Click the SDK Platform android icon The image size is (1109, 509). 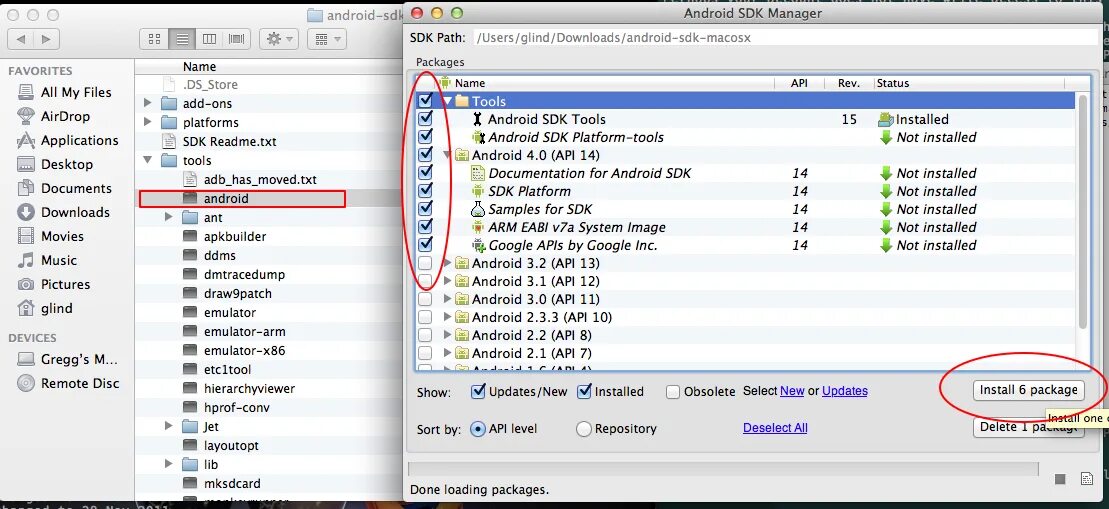point(478,192)
